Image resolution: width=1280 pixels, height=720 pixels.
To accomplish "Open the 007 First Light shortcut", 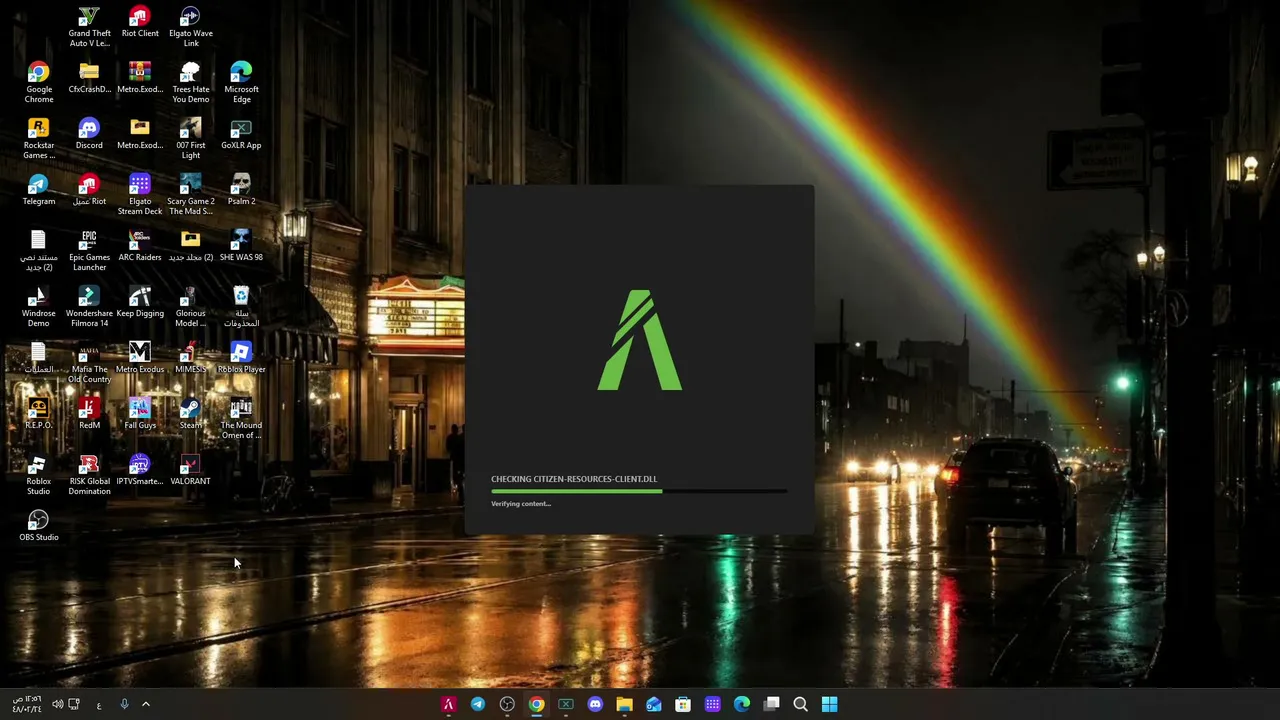I will [190, 139].
